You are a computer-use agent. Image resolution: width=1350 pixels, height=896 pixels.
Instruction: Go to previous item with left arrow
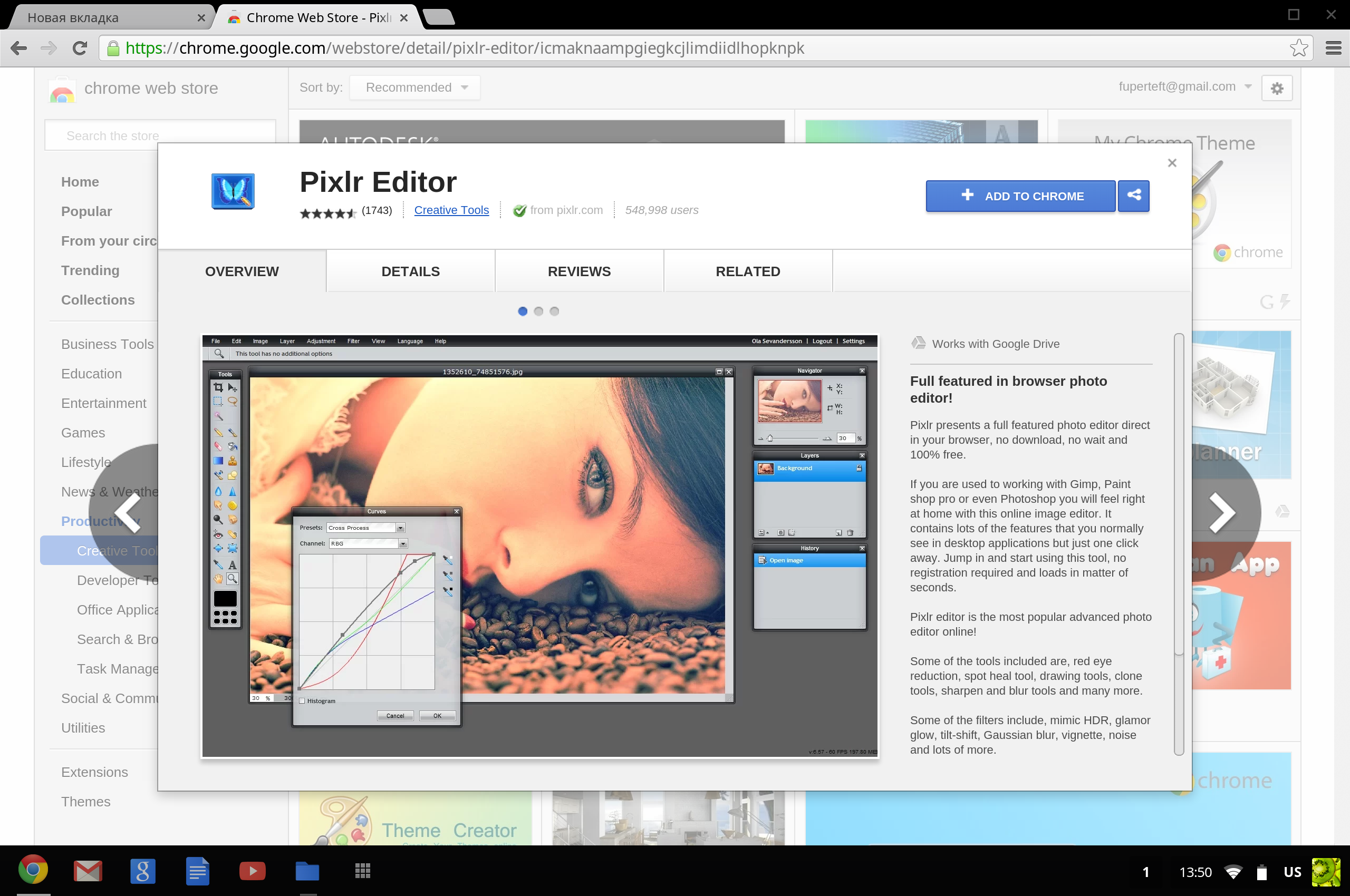coord(128,513)
